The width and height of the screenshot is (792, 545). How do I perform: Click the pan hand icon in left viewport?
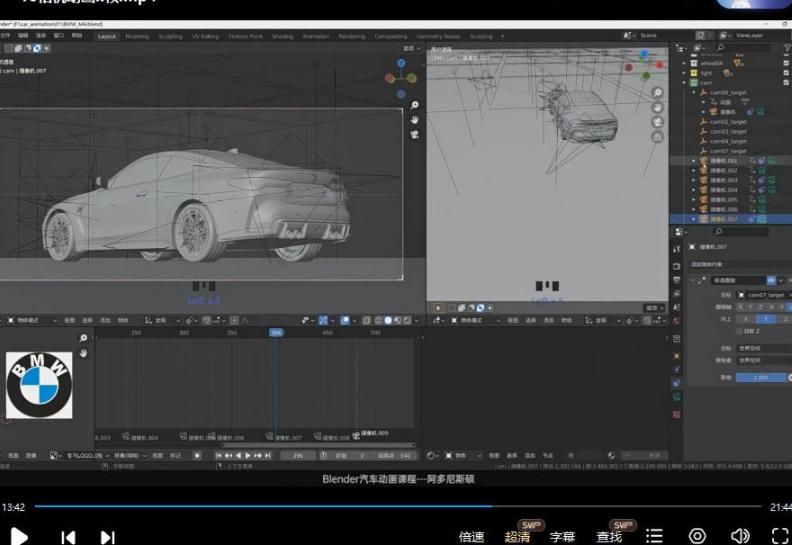tap(415, 120)
